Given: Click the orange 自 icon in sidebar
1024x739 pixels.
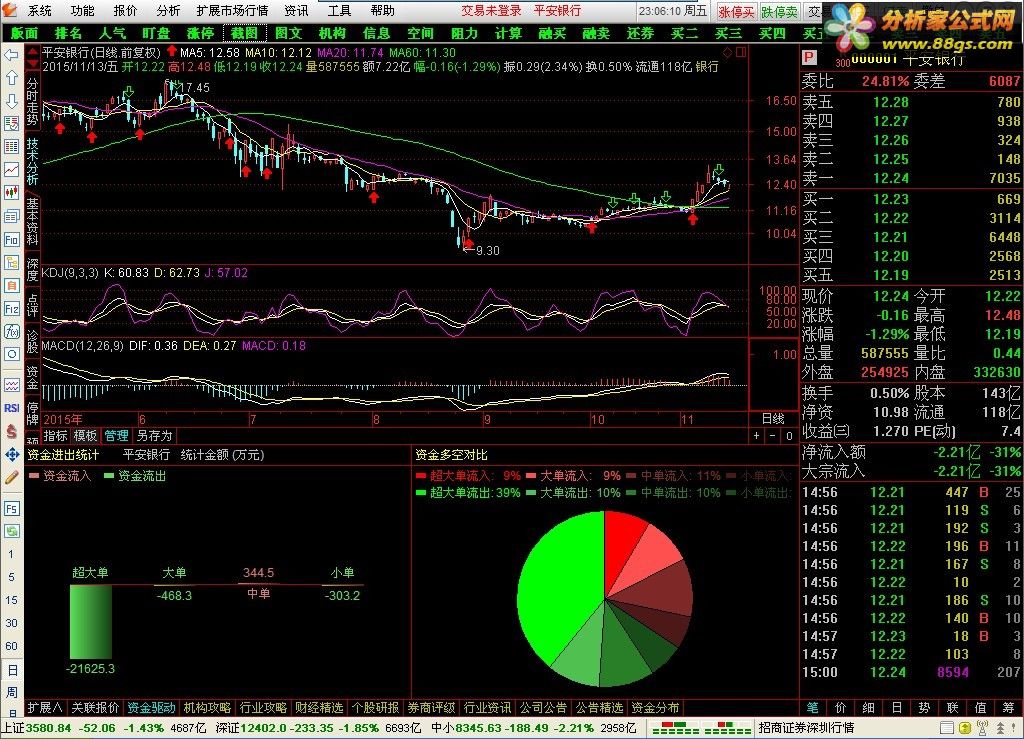Looking at the screenshot, I should (11, 285).
